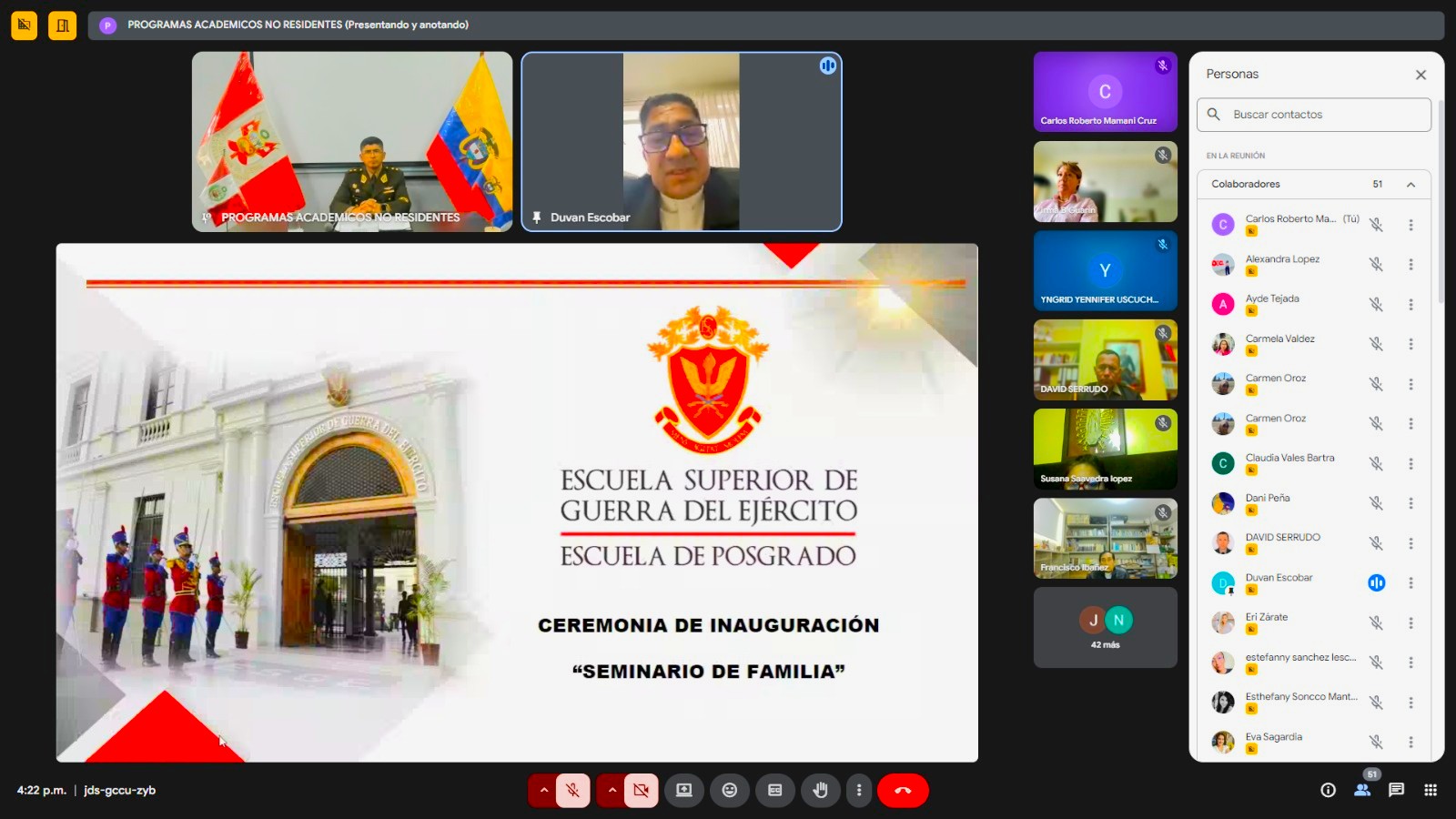Click muted mic icon for Dani Peña
The width and height of the screenshot is (1456, 819).
pyautogui.click(x=1376, y=503)
